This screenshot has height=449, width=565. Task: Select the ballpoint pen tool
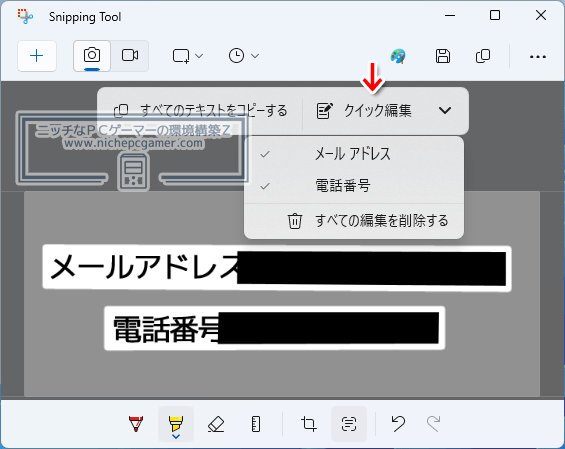point(136,424)
